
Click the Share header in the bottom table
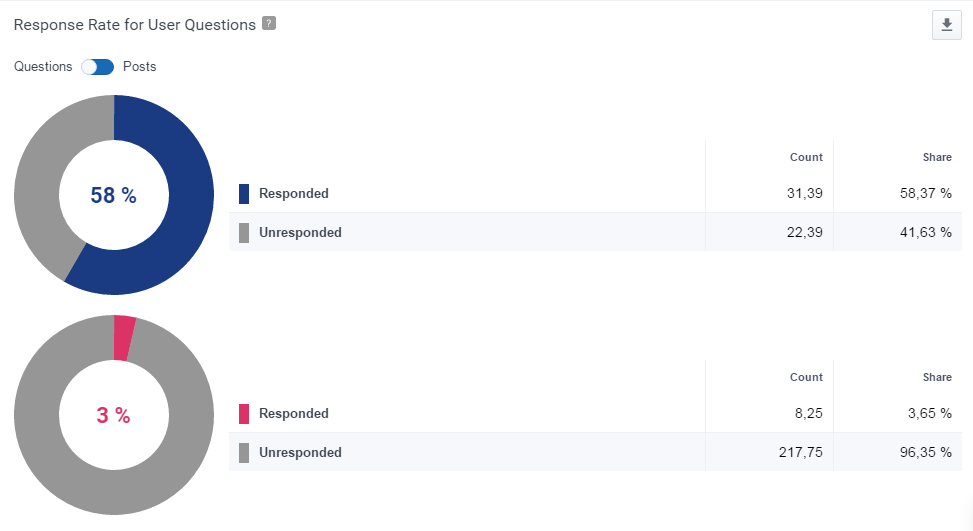pos(937,377)
